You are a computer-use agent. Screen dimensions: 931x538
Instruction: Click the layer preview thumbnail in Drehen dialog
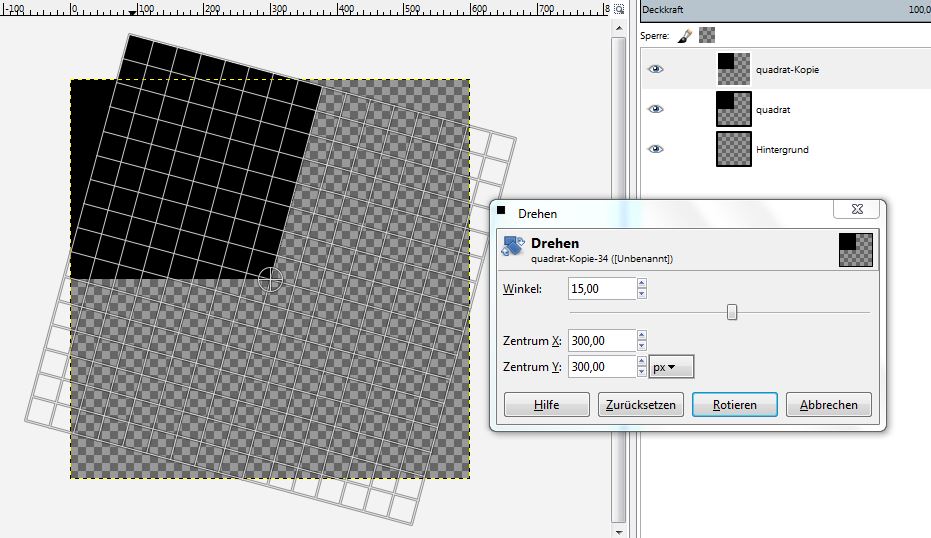(x=856, y=249)
